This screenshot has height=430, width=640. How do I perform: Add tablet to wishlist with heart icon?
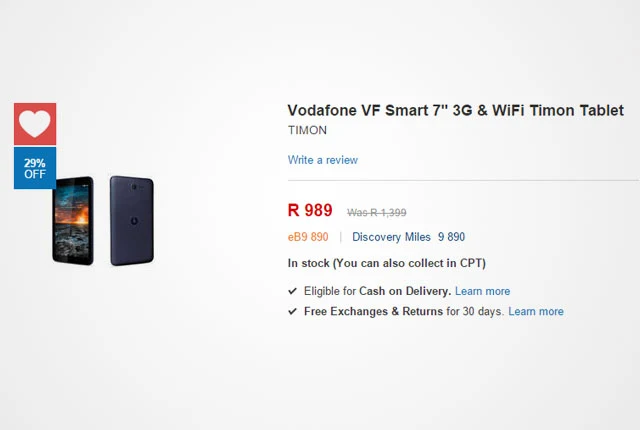coord(35,124)
